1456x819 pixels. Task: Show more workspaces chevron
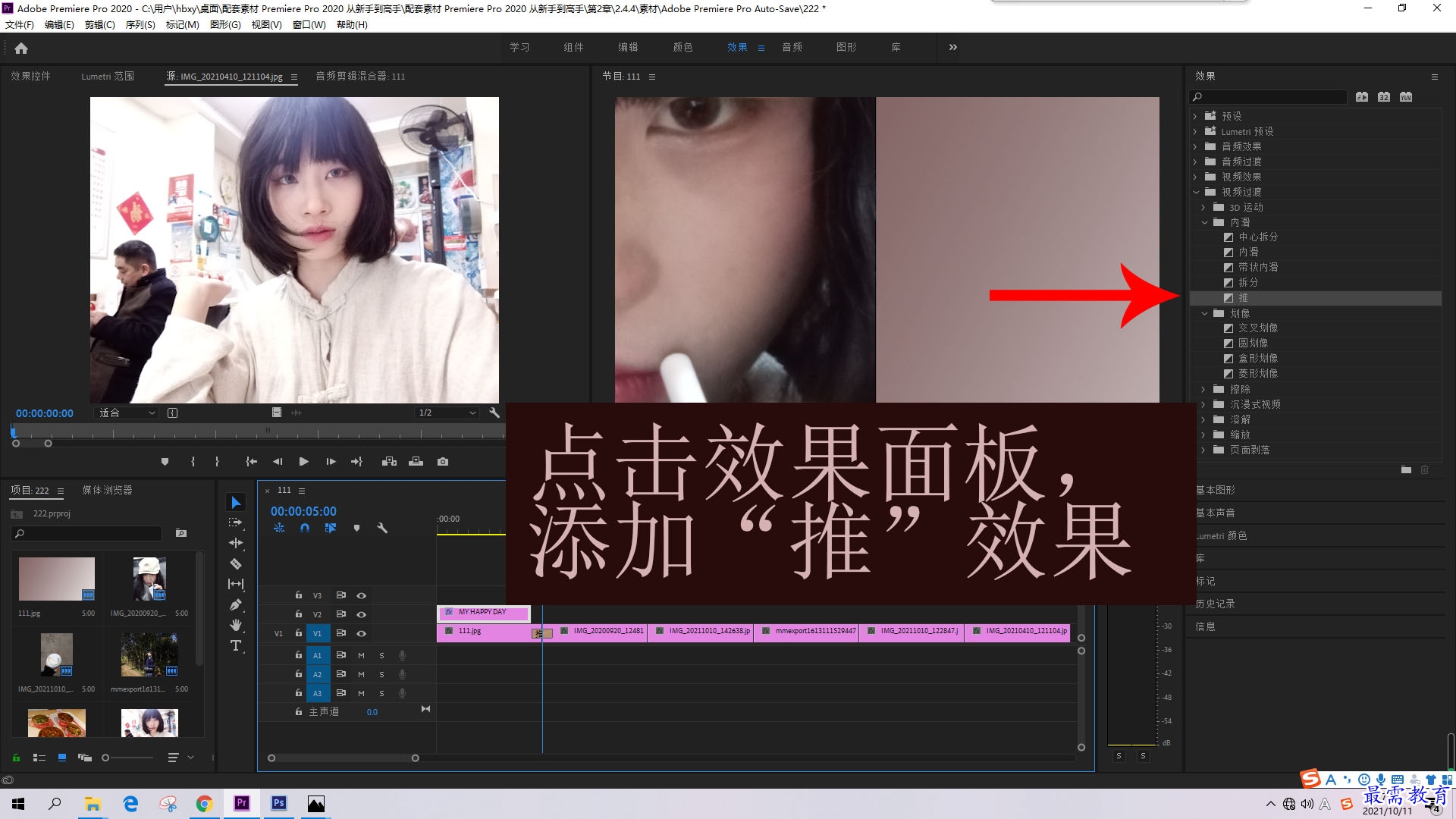pos(952,47)
